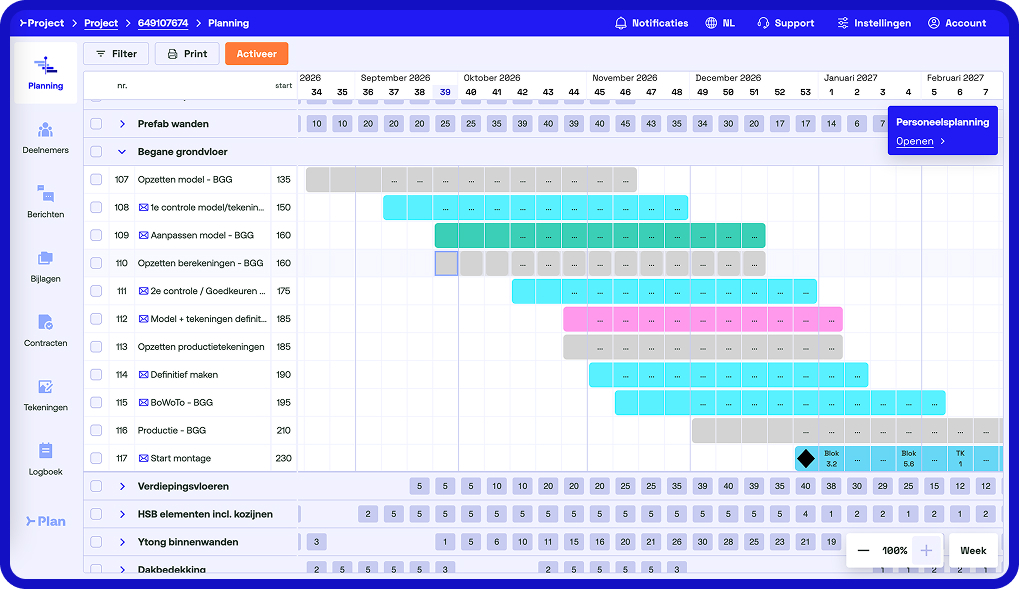1019x589 pixels.
Task: Open the Account menu
Action: (957, 23)
